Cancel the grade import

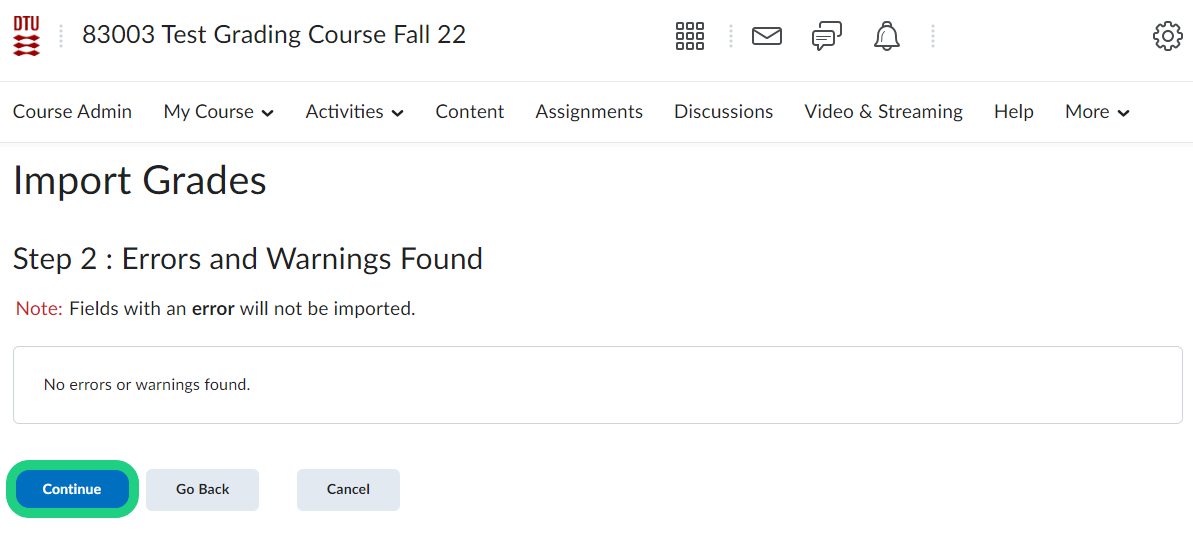(348, 490)
